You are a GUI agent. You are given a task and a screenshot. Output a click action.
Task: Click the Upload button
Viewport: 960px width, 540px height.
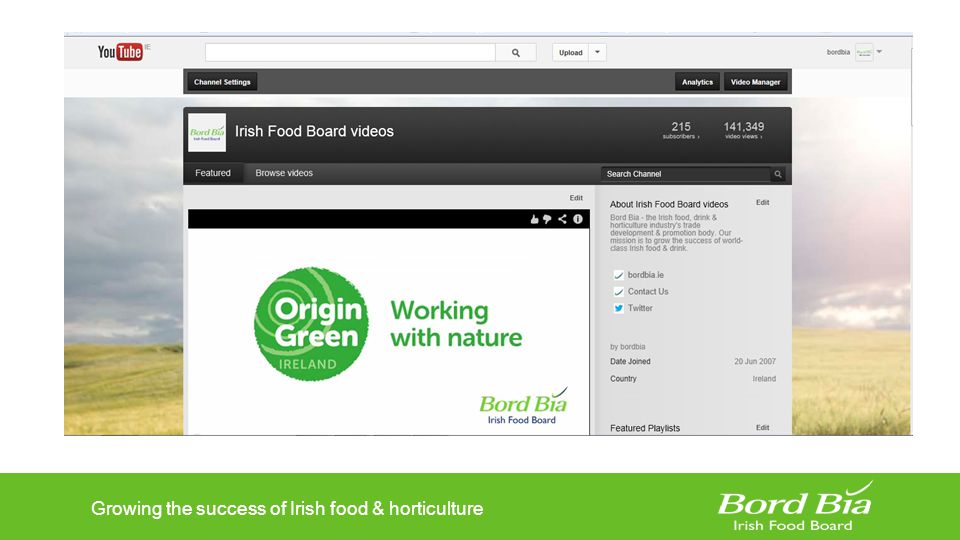click(571, 53)
